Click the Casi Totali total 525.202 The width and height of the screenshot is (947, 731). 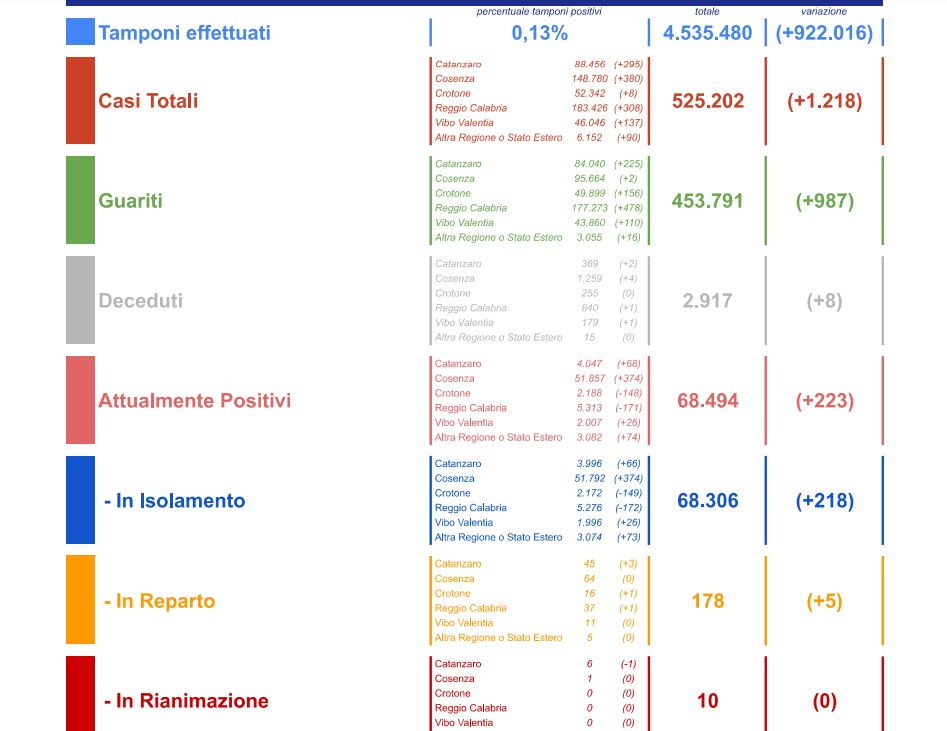[708, 101]
